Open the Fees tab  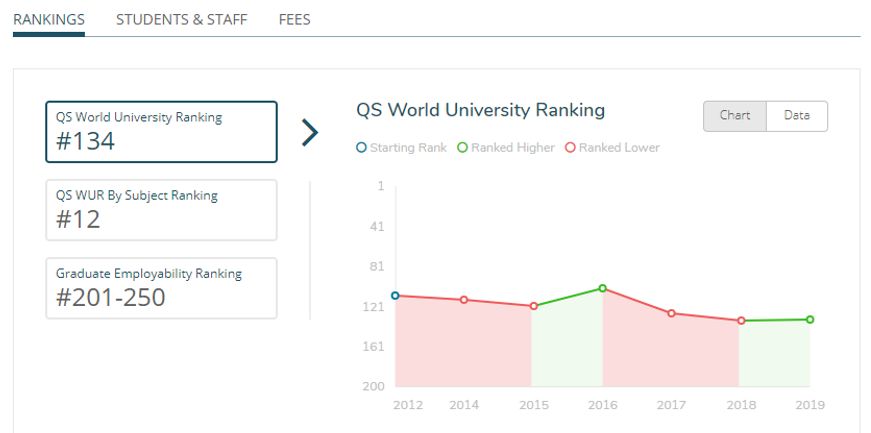[x=294, y=20]
